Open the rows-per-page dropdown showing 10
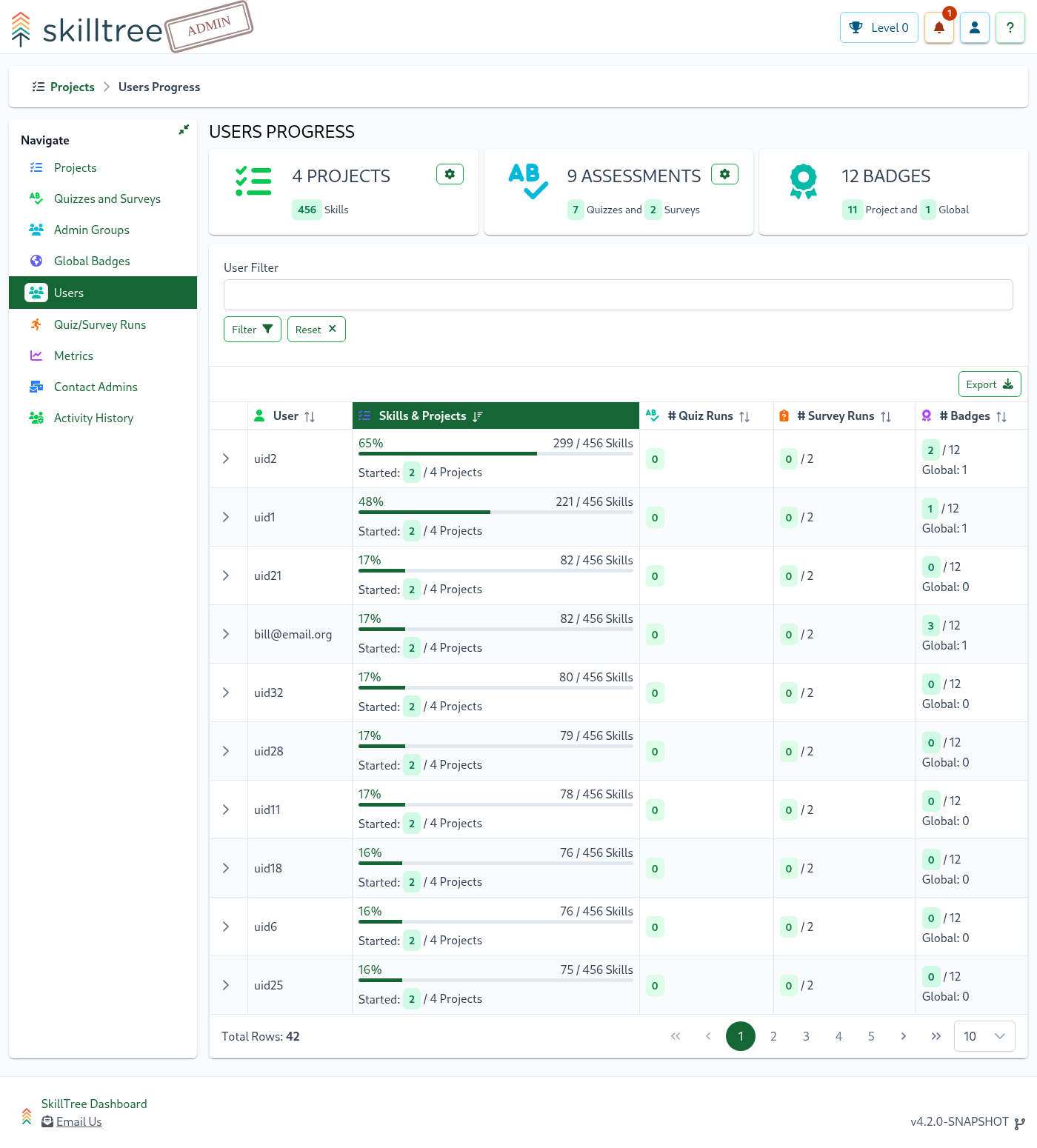1037x1148 pixels. (984, 1036)
